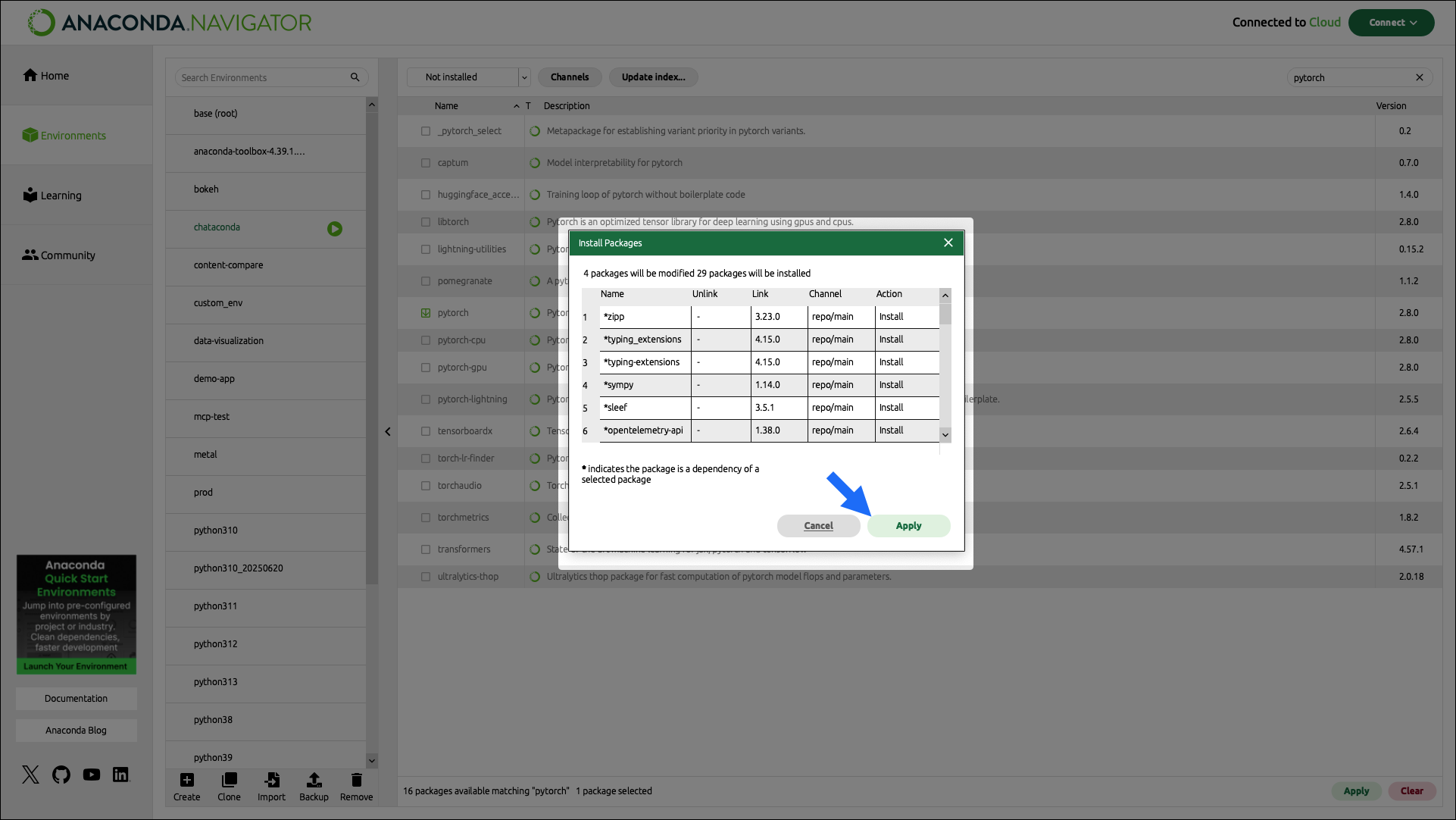The image size is (1456, 820).
Task: Apply the package installation
Action: (x=908, y=525)
